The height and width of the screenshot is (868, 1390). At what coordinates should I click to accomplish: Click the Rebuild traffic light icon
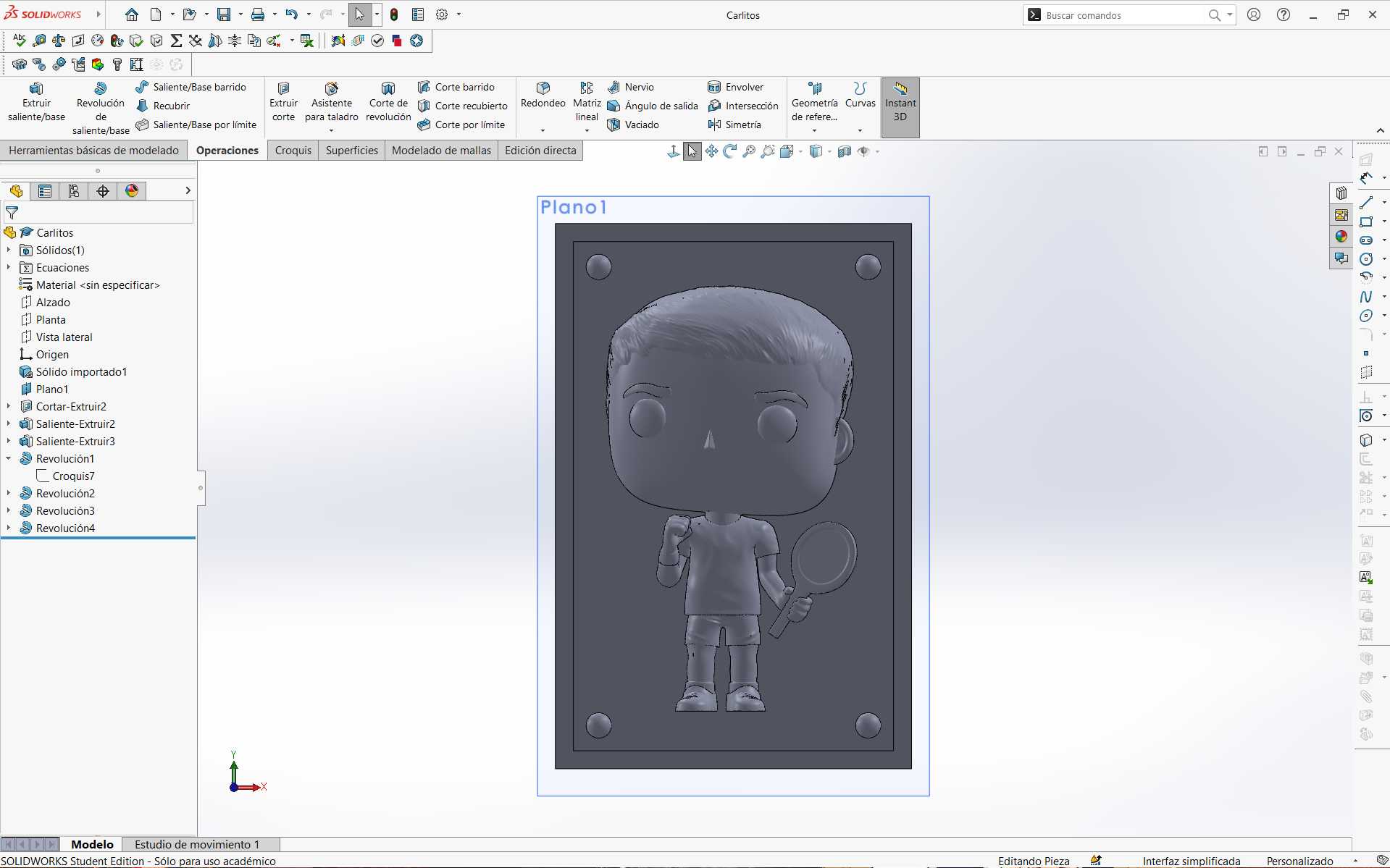coord(394,14)
